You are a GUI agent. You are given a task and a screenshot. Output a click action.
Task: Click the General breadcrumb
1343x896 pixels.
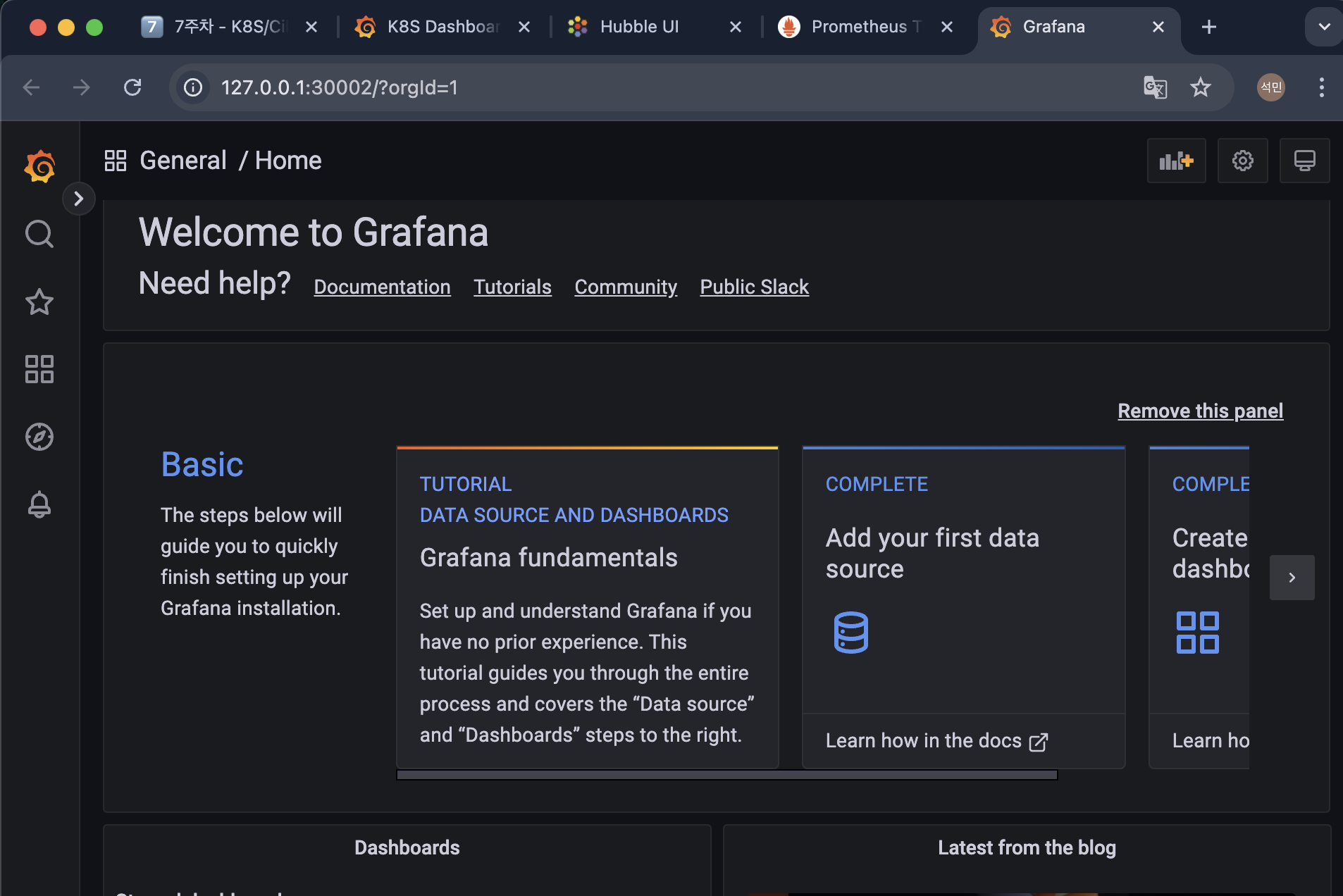183,161
